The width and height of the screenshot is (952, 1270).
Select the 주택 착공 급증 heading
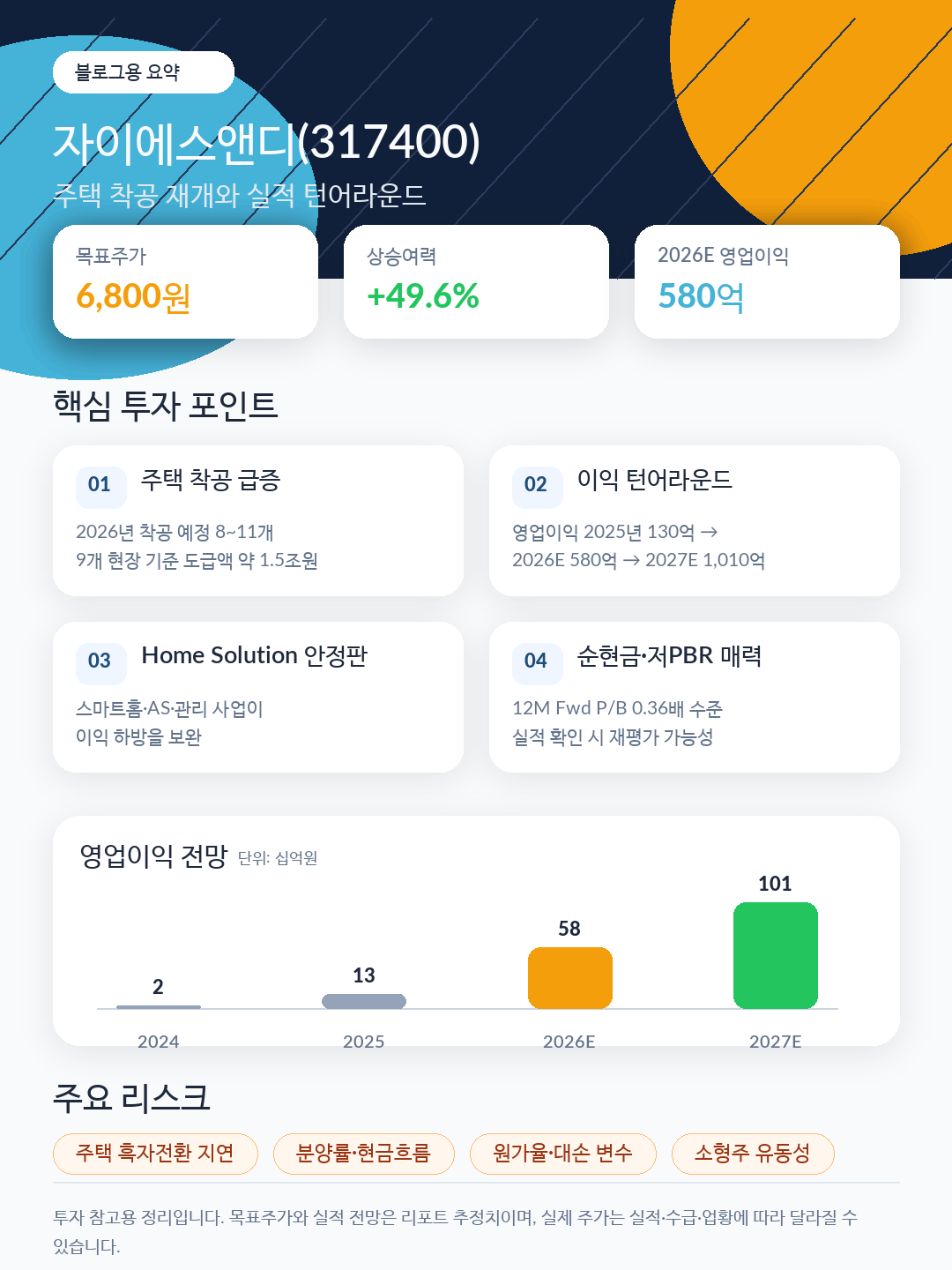click(211, 480)
